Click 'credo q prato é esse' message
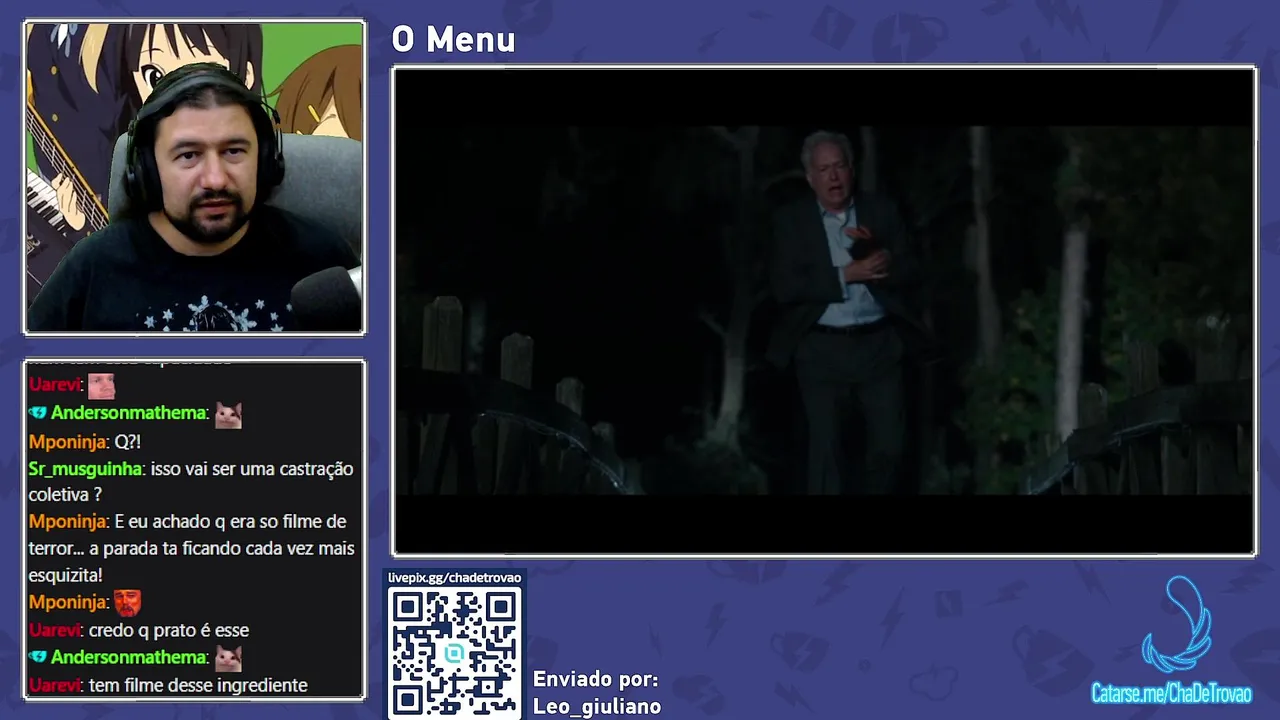 coord(169,630)
